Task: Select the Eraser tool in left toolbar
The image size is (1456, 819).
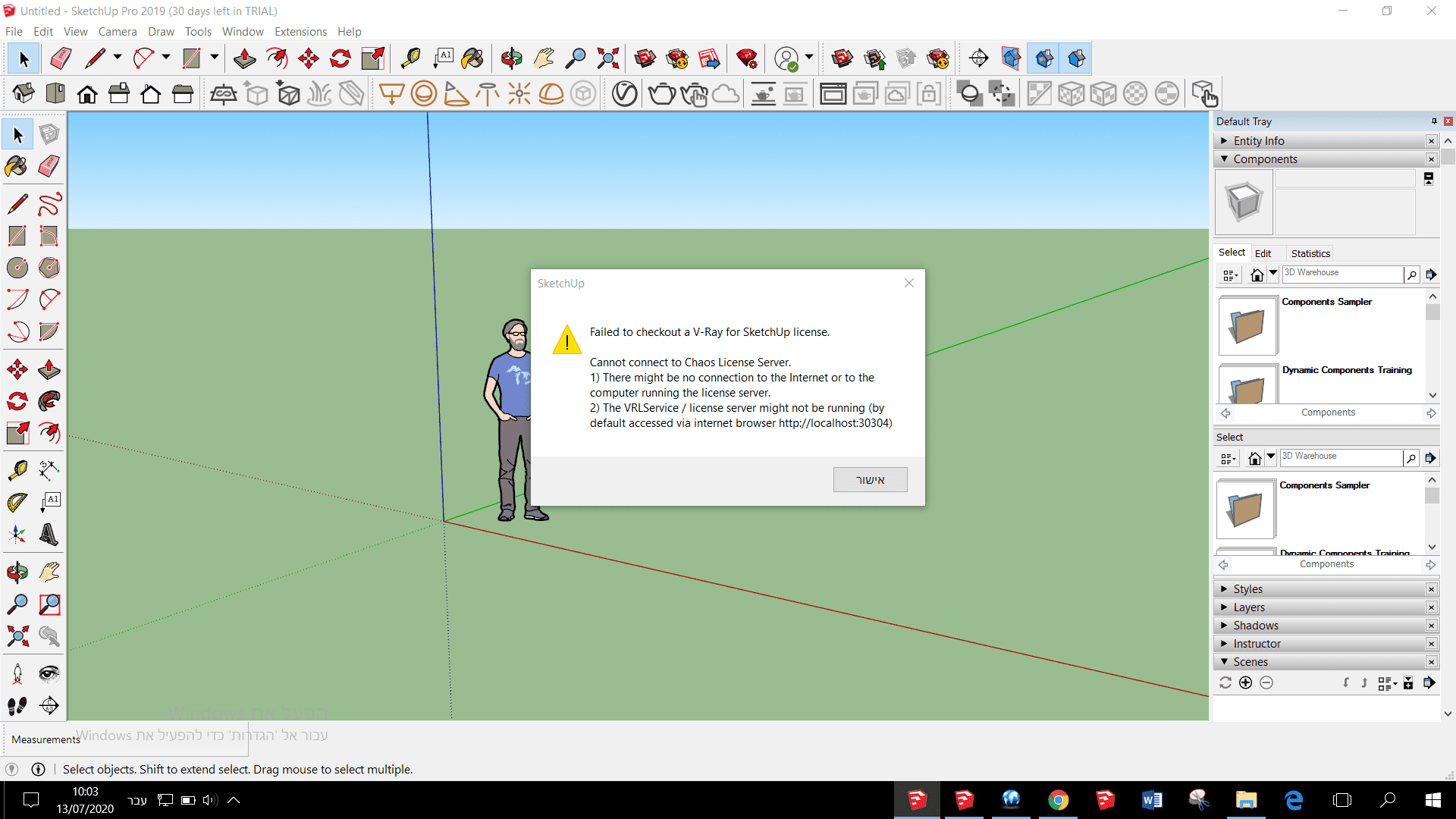Action: click(x=49, y=166)
